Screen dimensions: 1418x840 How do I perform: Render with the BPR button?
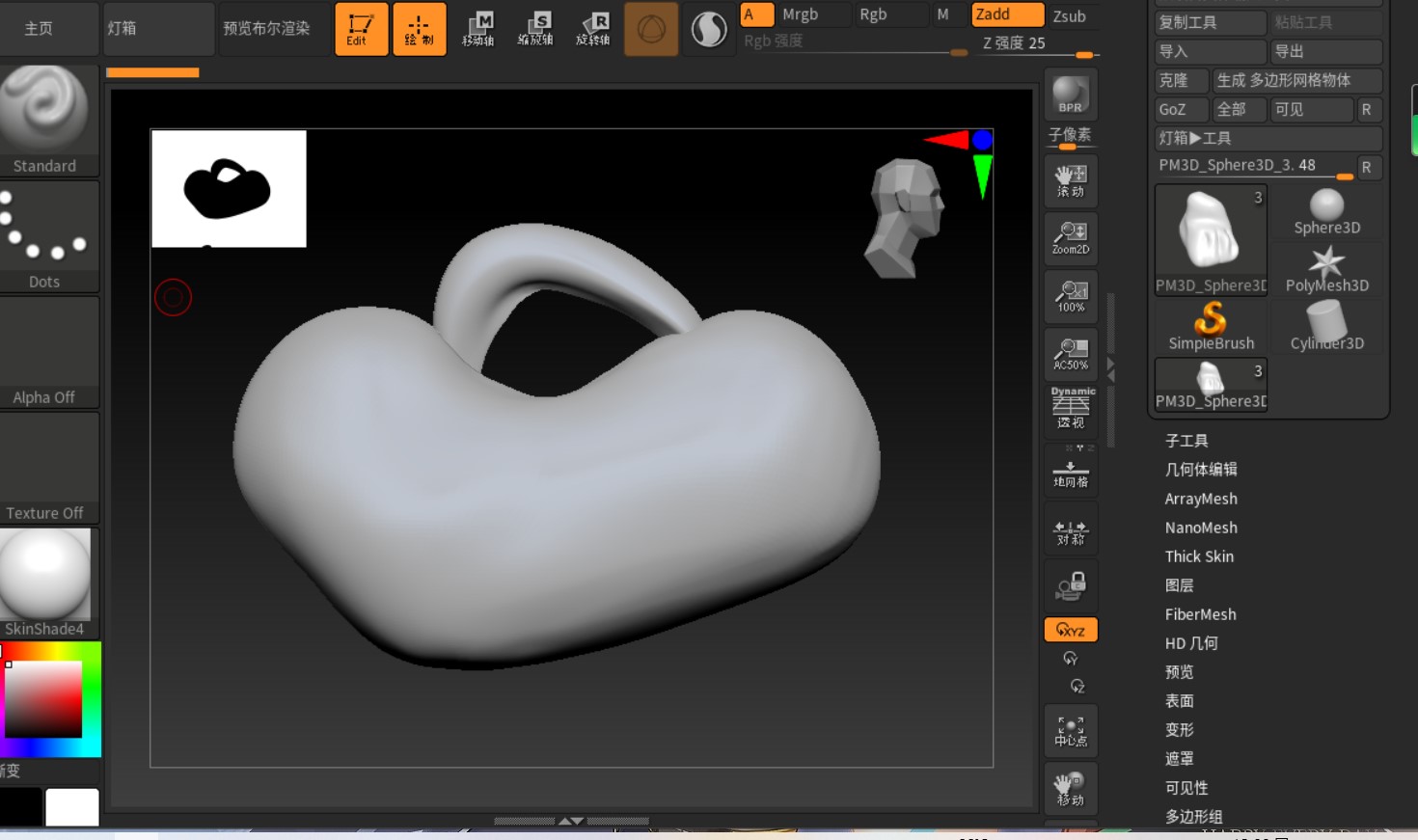tap(1071, 95)
